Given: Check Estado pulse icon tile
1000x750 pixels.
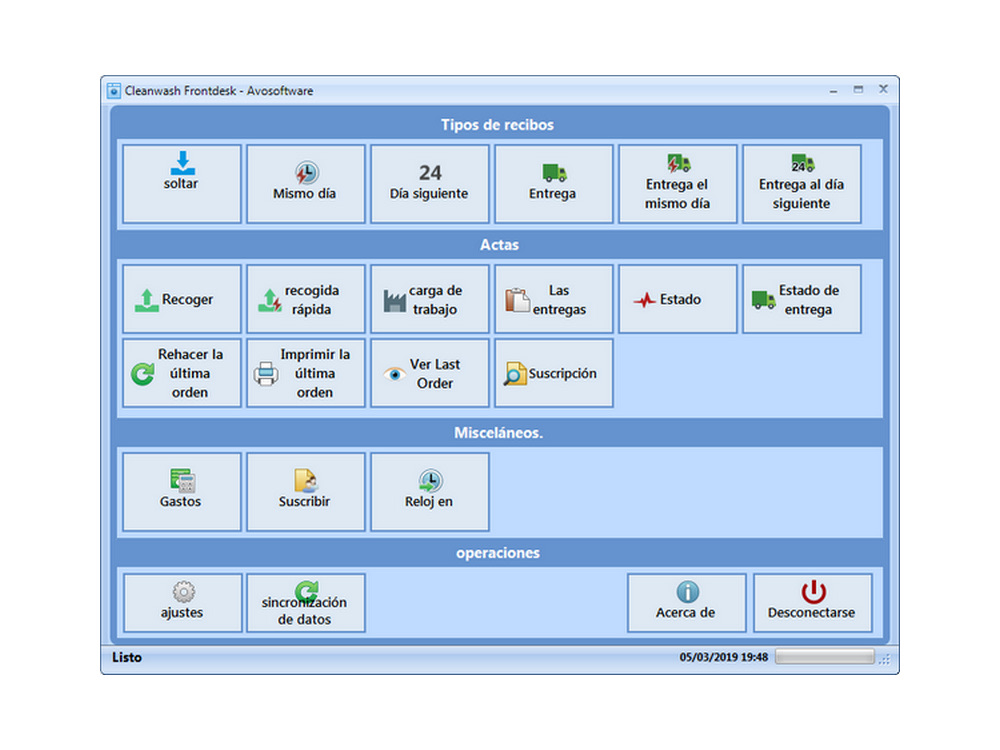Looking at the screenshot, I should point(677,299).
